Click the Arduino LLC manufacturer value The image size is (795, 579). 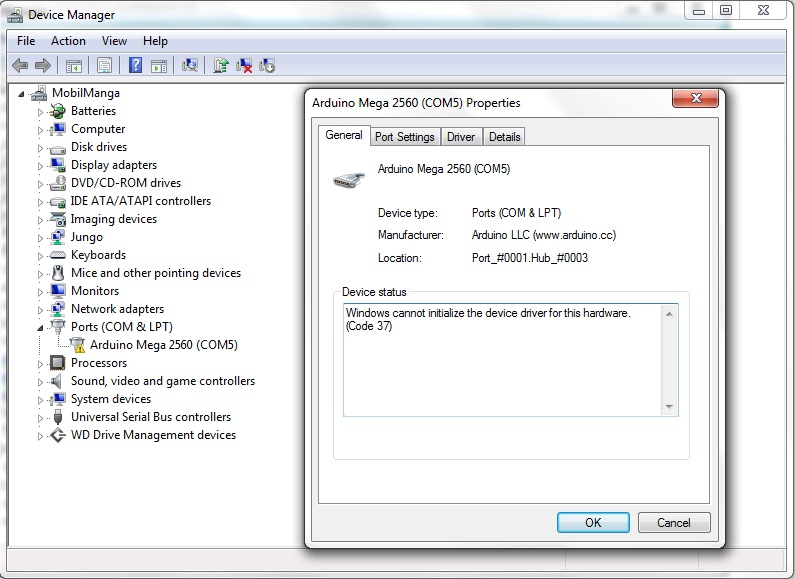(x=544, y=235)
